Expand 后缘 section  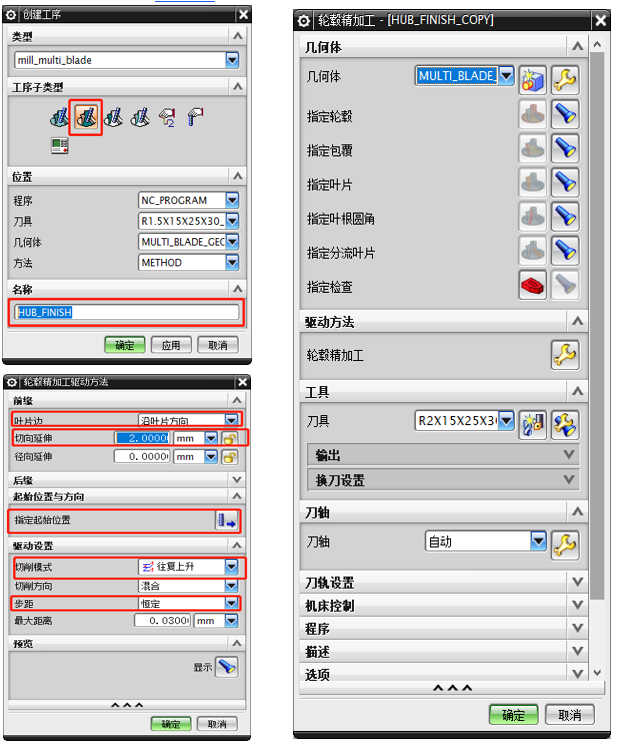(x=237, y=480)
